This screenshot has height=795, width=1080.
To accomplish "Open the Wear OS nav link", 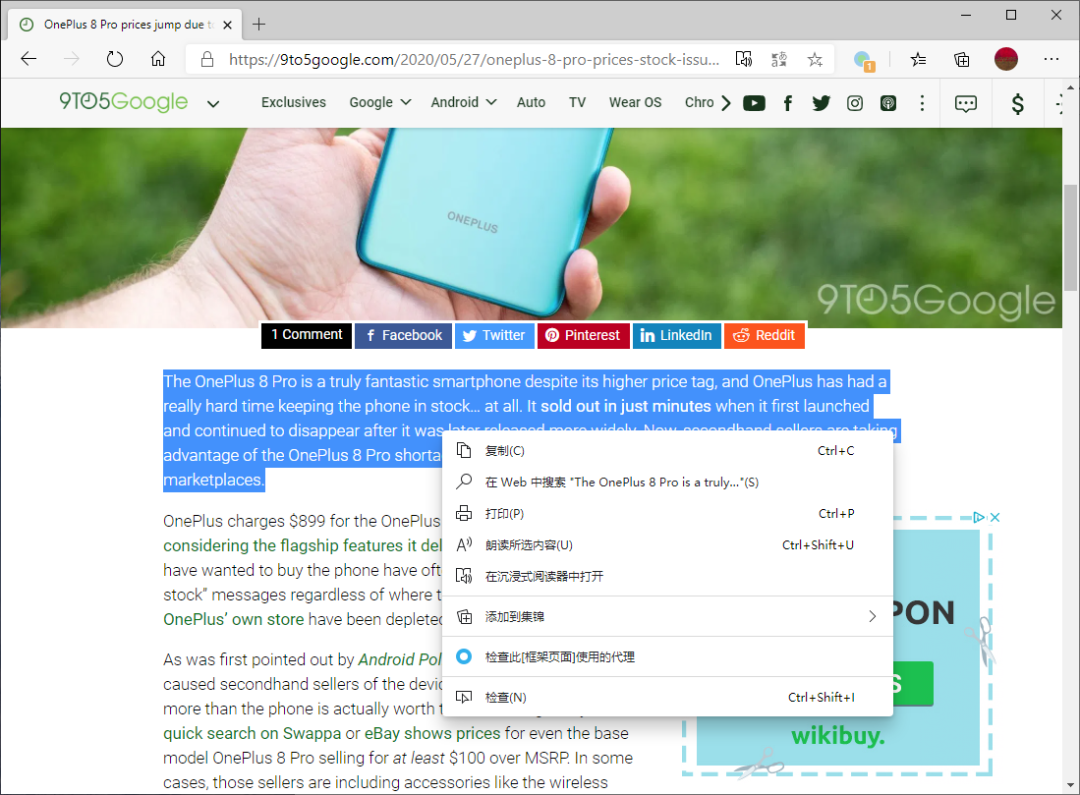I will click(x=635, y=103).
